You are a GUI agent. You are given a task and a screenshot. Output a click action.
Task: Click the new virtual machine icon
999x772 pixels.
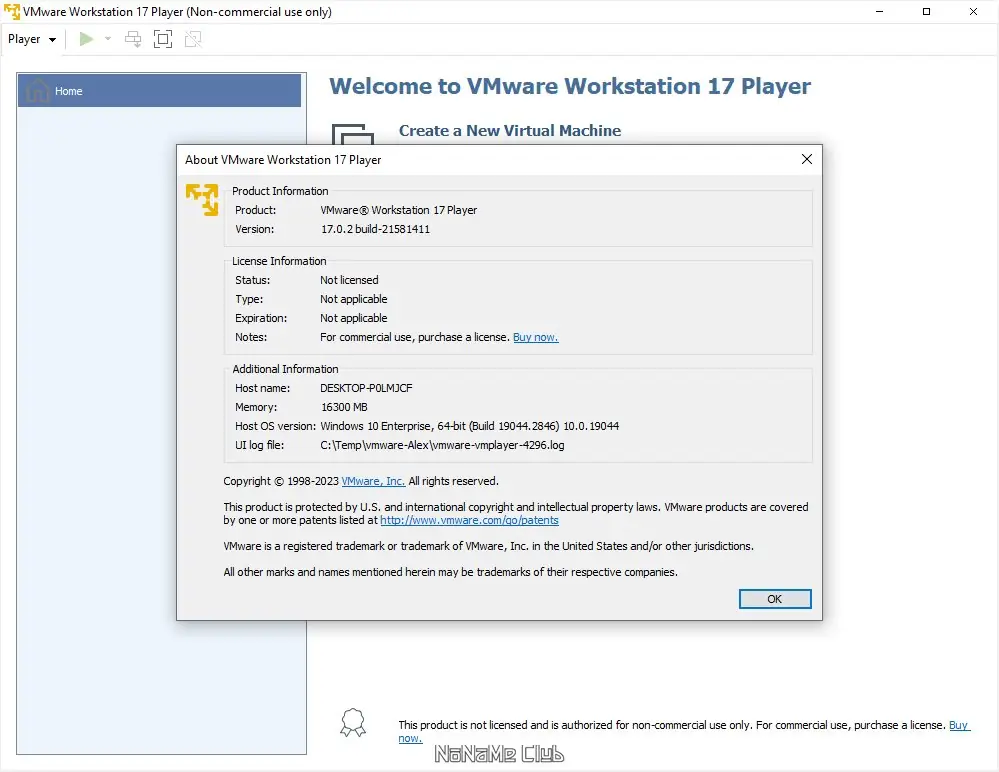tap(352, 134)
